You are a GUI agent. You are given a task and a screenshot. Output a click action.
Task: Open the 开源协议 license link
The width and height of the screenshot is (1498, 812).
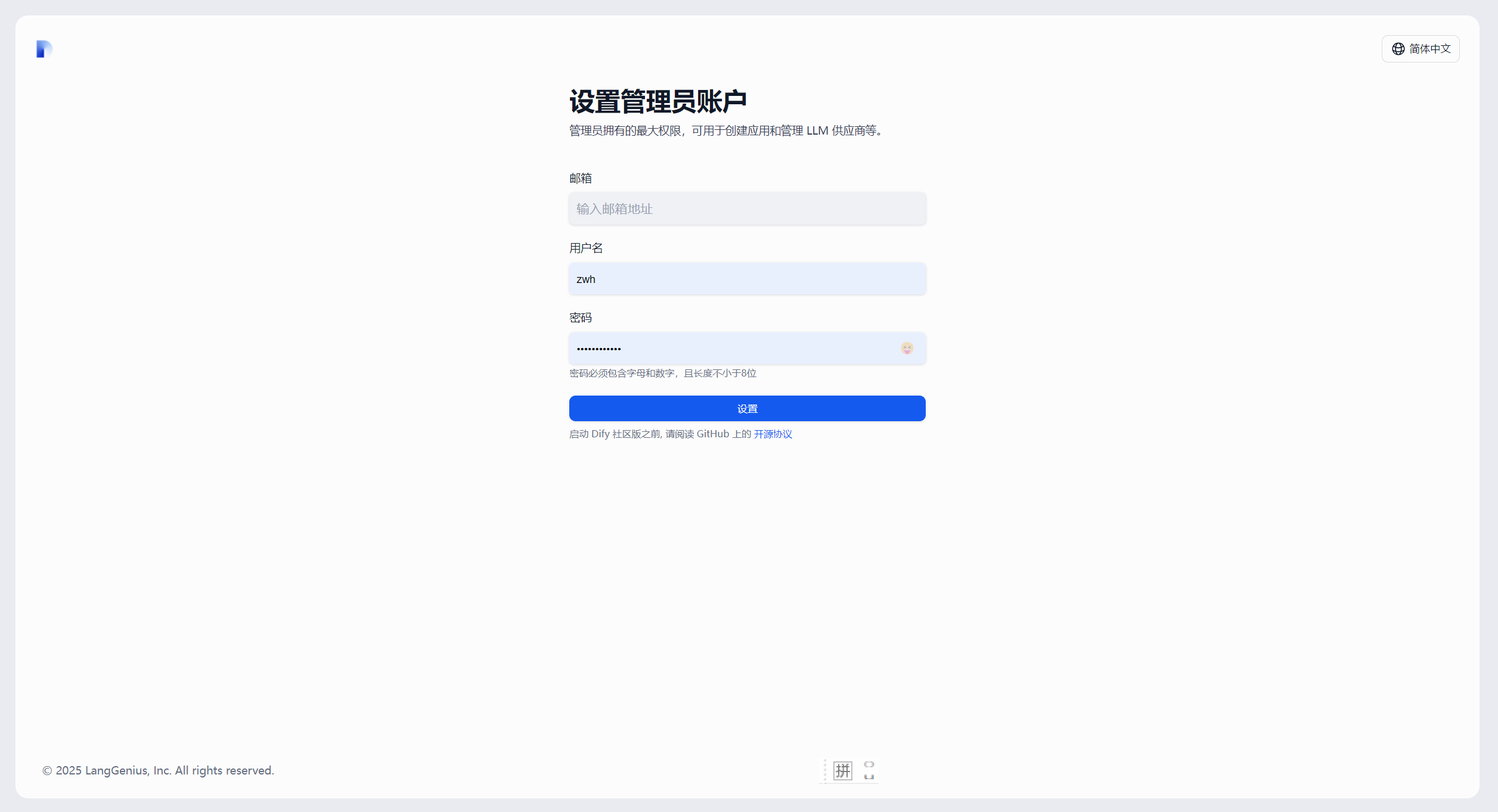click(x=773, y=434)
